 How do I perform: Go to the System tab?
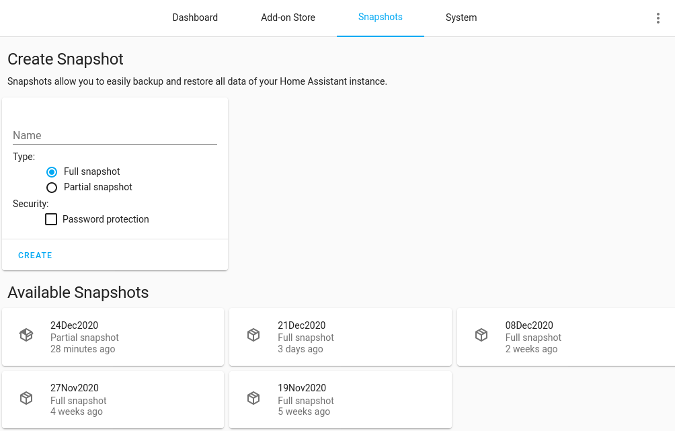461,18
